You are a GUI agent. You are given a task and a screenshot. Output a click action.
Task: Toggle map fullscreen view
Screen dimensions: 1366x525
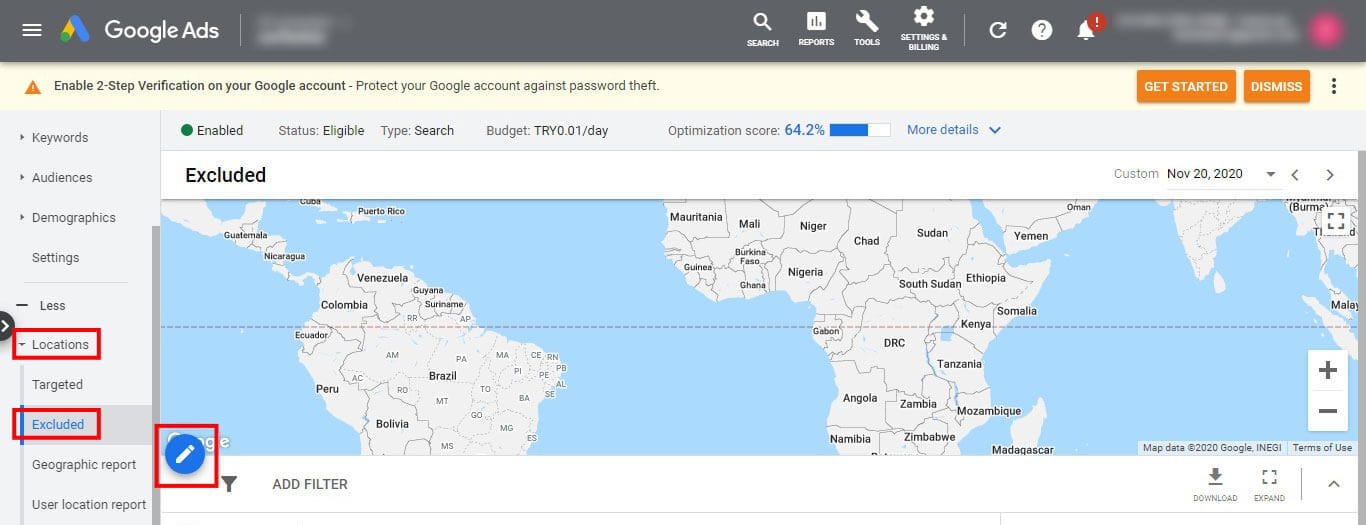[1335, 222]
